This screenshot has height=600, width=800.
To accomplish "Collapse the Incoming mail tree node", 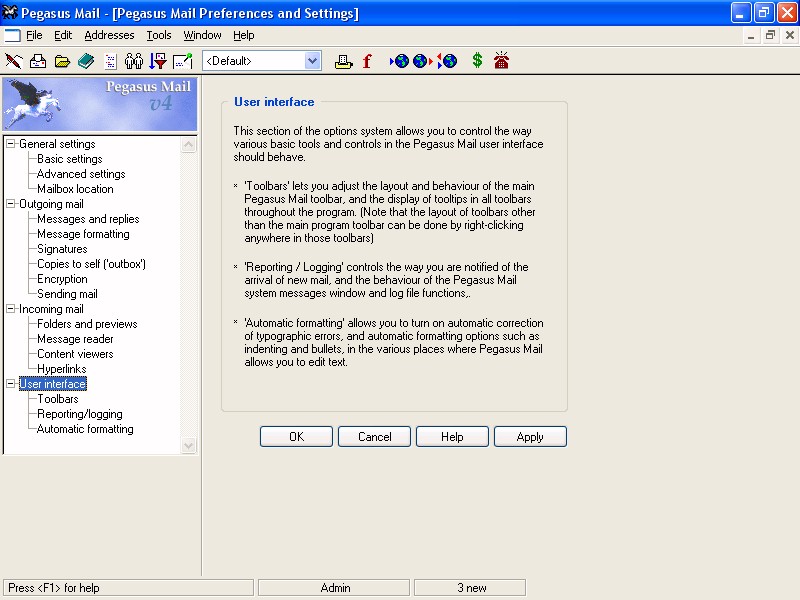I will tap(10, 309).
